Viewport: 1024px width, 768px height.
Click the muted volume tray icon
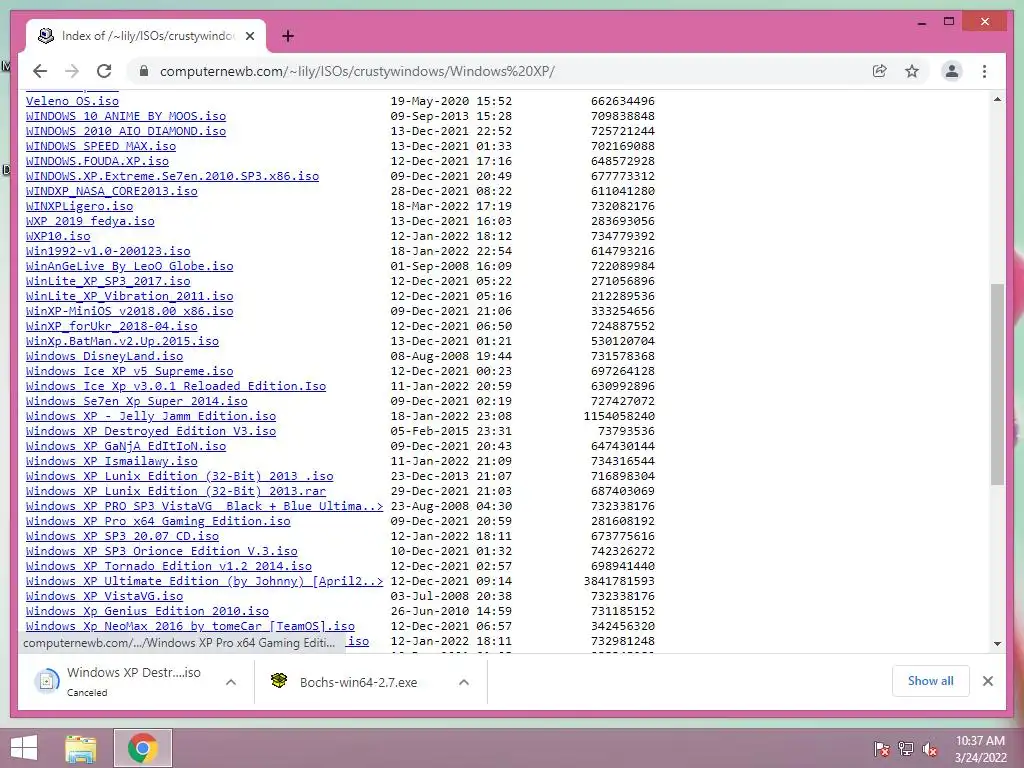tap(930, 748)
